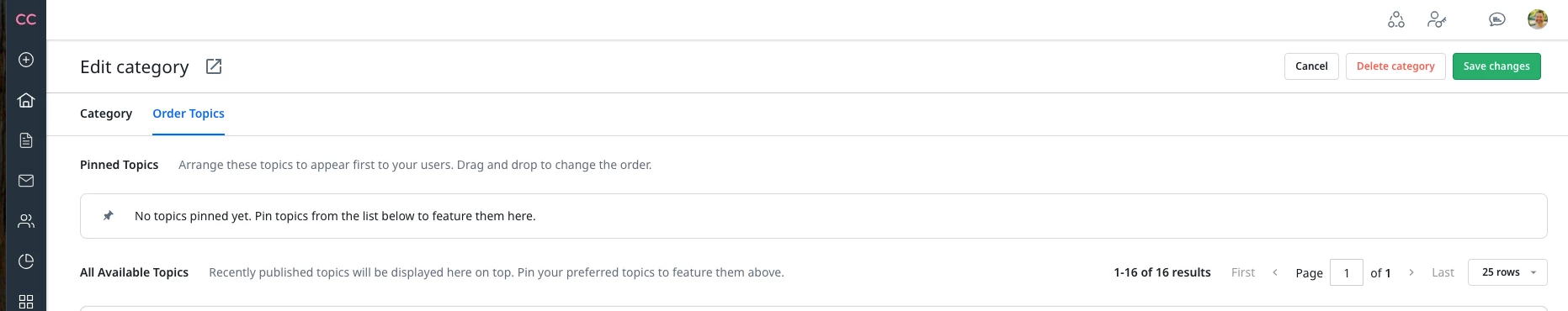Click the page number input field
This screenshot has width=1568, height=311.
1347,272
